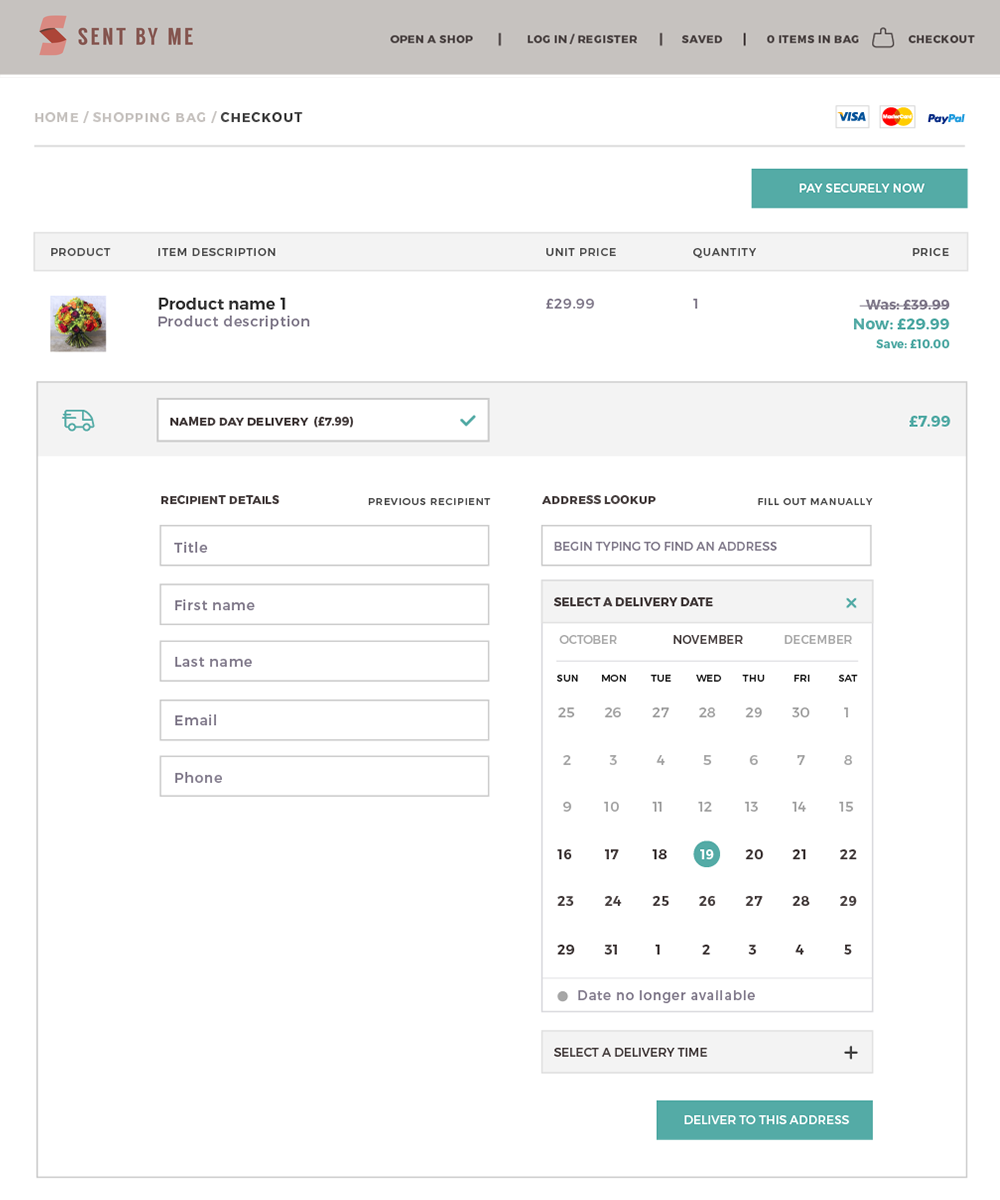The width and height of the screenshot is (1000, 1200).
Task: Click Deliver To This Address button
Action: coord(765,1120)
